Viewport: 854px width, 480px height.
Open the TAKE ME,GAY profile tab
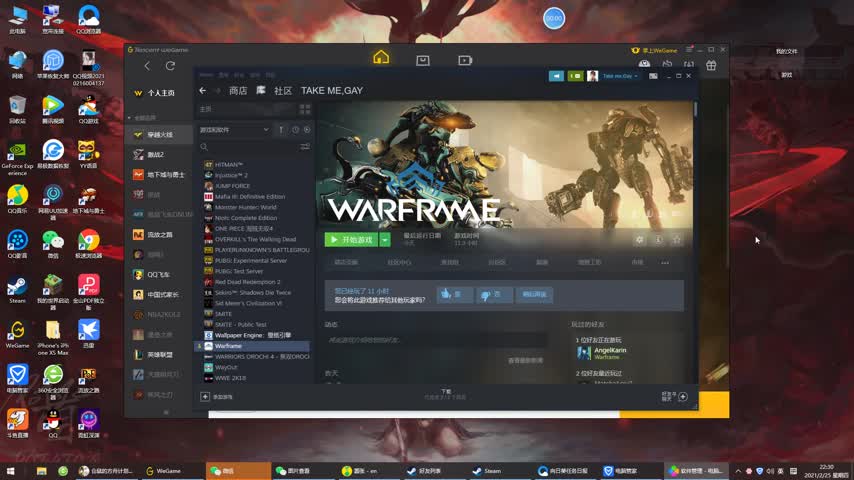[332, 90]
